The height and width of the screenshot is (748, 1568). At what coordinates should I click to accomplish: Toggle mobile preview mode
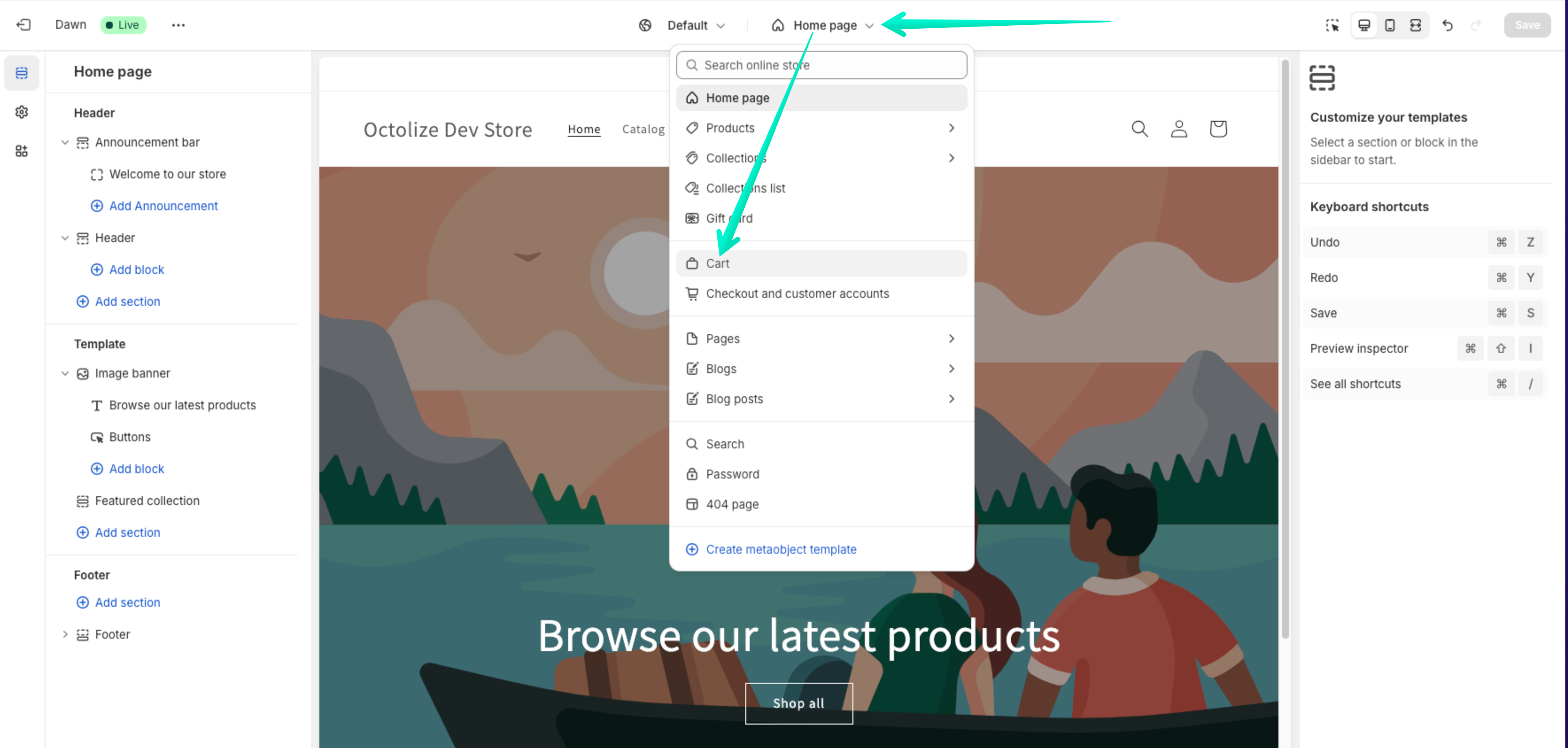click(x=1390, y=25)
